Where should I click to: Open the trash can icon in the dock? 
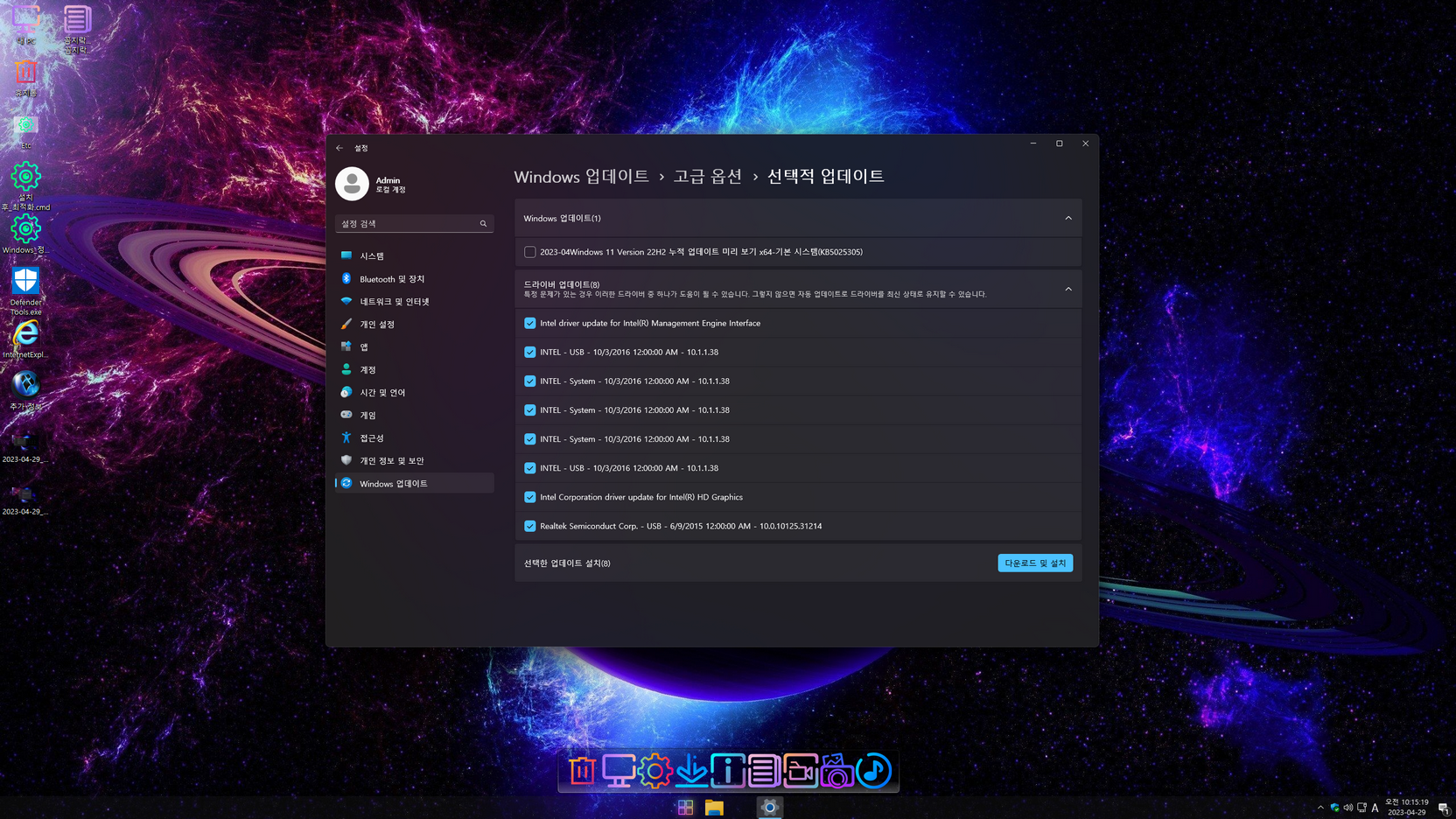582,771
